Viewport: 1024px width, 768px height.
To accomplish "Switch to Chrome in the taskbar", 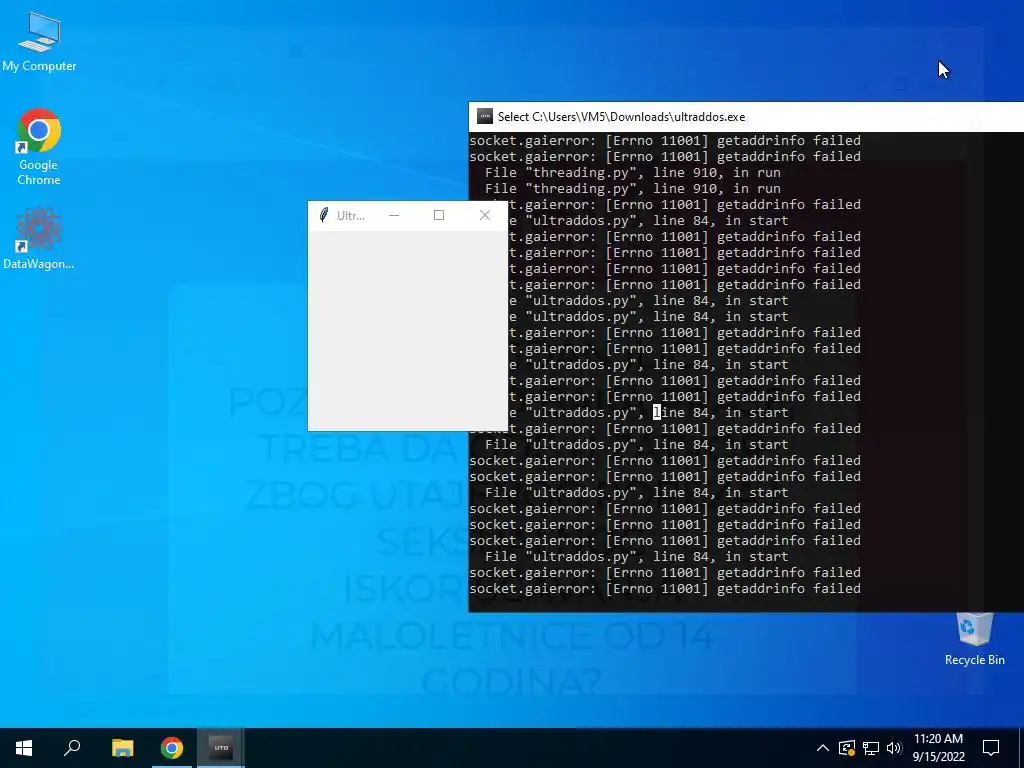I will (172, 748).
